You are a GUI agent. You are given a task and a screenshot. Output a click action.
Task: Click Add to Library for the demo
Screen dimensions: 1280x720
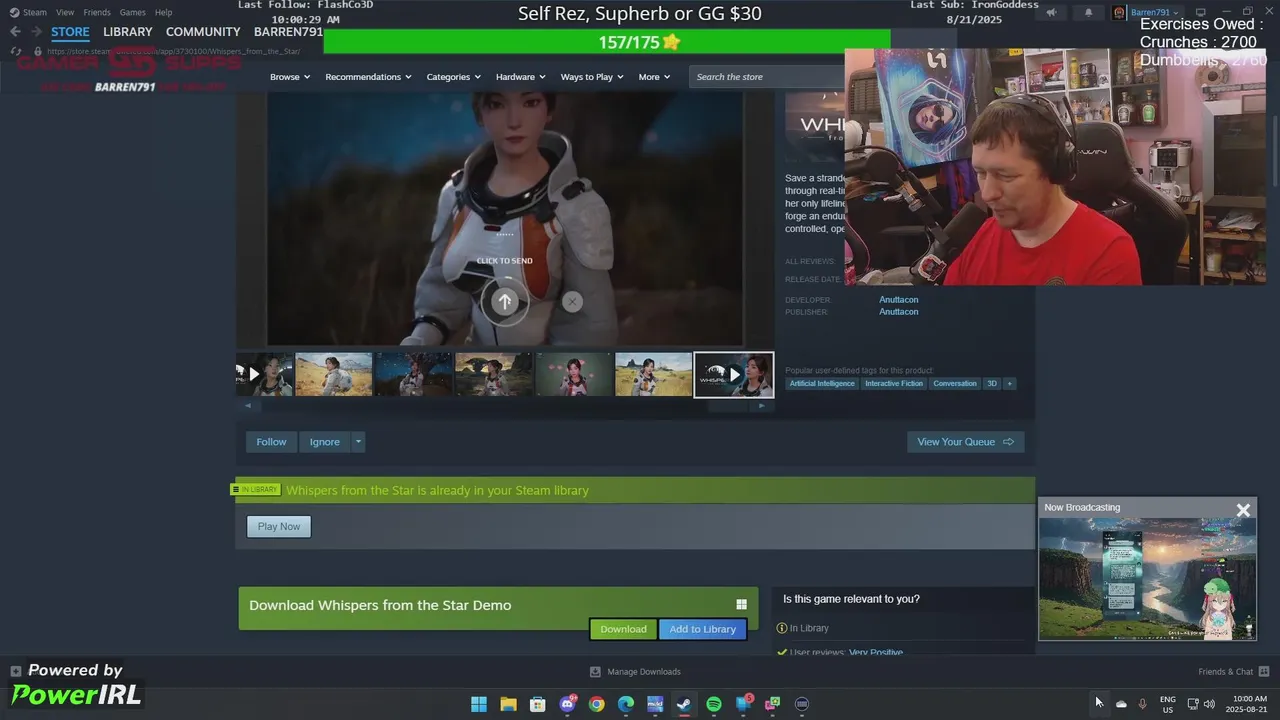702,629
